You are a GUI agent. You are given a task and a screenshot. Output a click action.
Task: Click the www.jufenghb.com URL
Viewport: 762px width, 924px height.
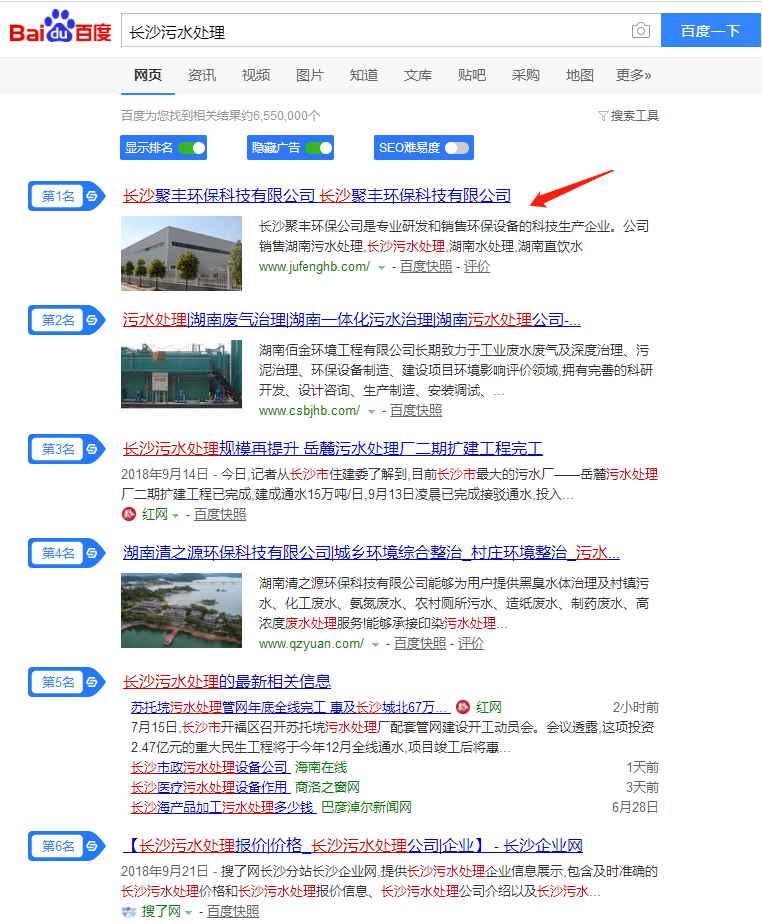point(315,266)
